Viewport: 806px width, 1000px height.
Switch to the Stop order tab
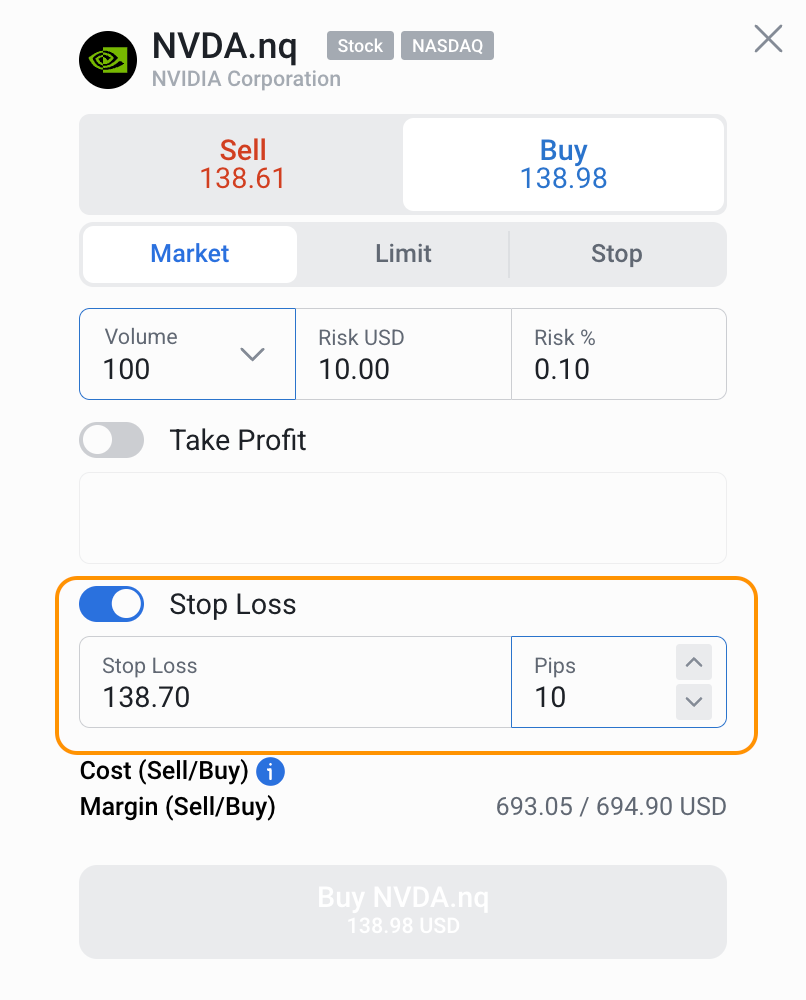pyautogui.click(x=616, y=254)
